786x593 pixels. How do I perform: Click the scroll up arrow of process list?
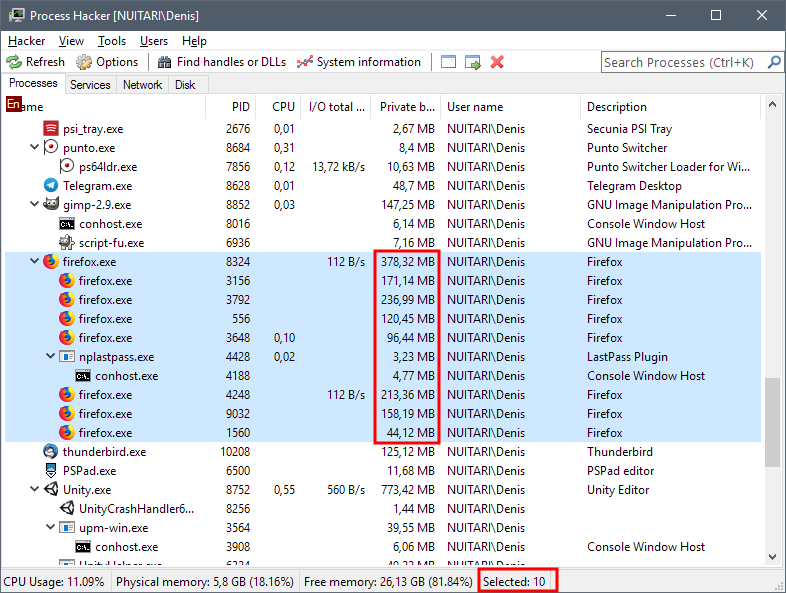pos(772,104)
